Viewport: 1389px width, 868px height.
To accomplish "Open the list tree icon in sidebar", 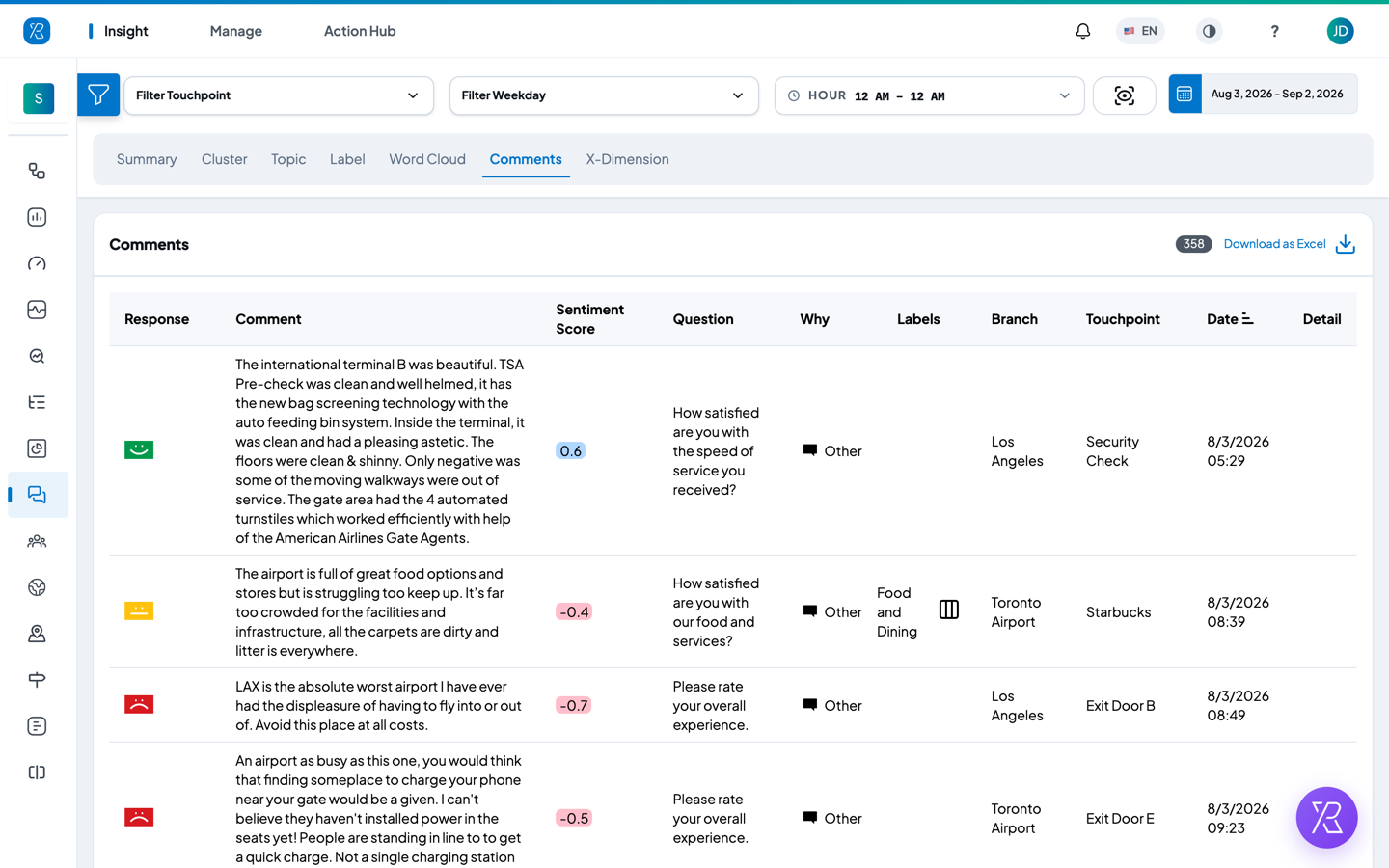I will point(37,402).
